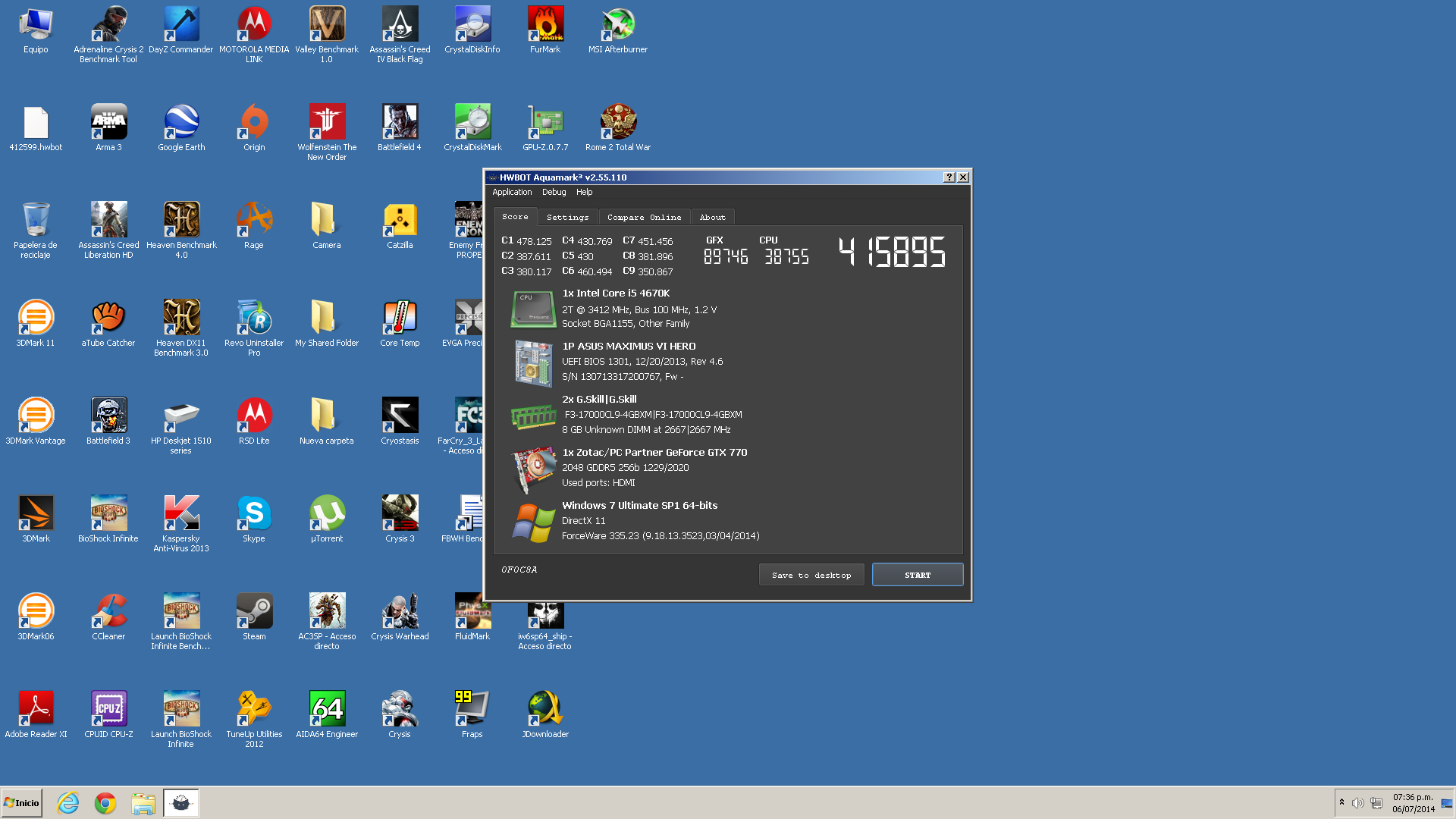Select the CrystalDiskInfo desktop icon
This screenshot has width=1456, height=819.
click(x=472, y=30)
